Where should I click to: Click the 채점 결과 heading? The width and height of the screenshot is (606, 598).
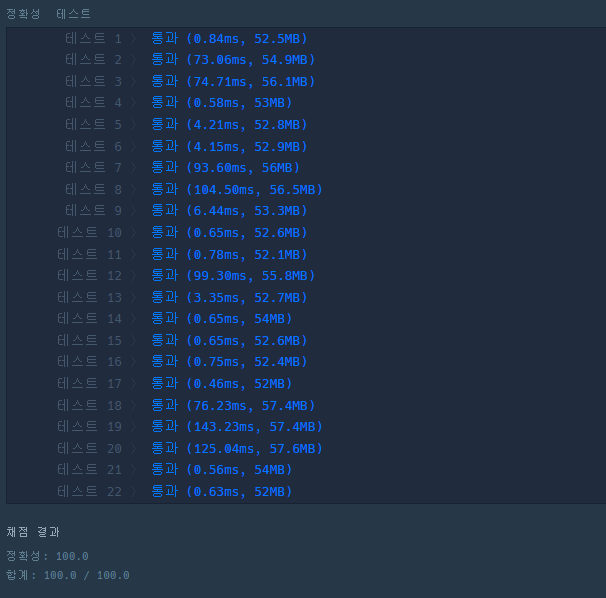pyautogui.click(x=33, y=532)
